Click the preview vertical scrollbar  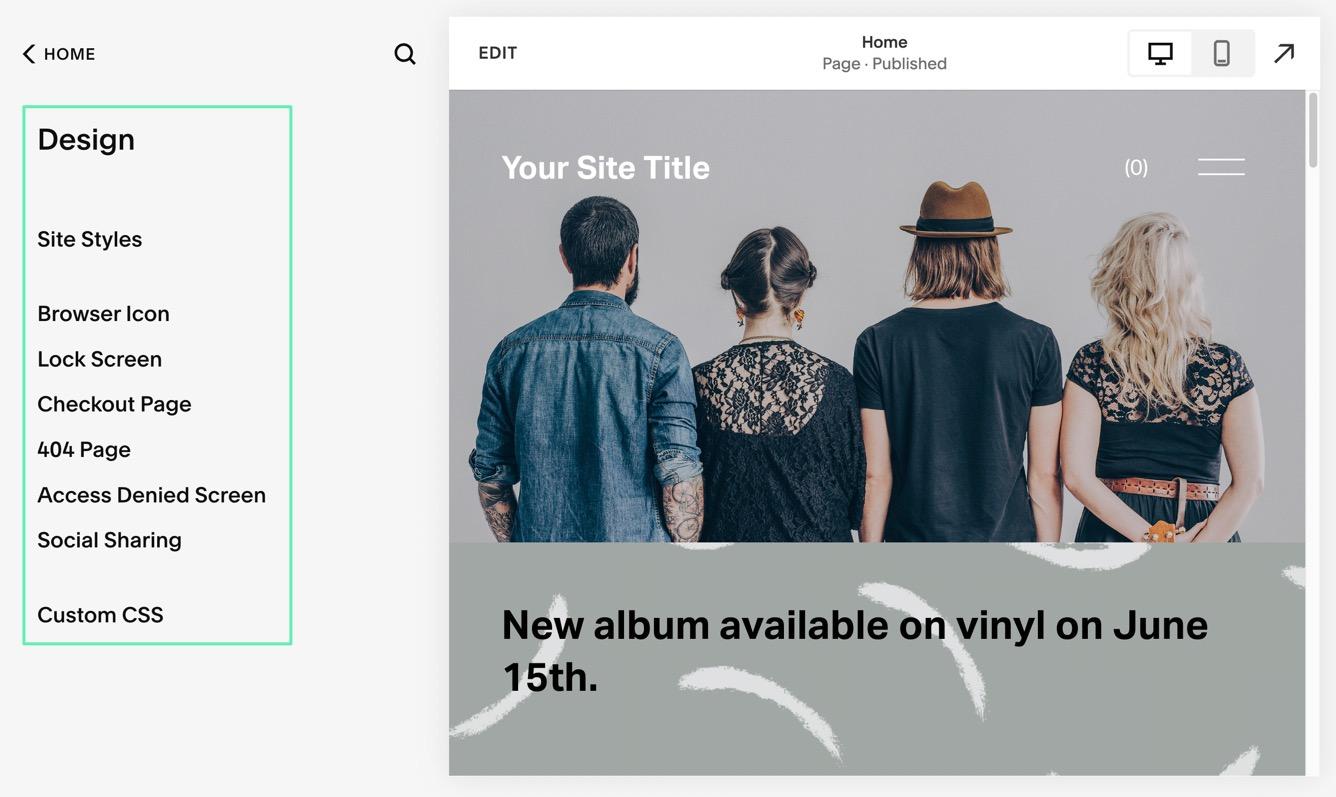pyautogui.click(x=1312, y=130)
